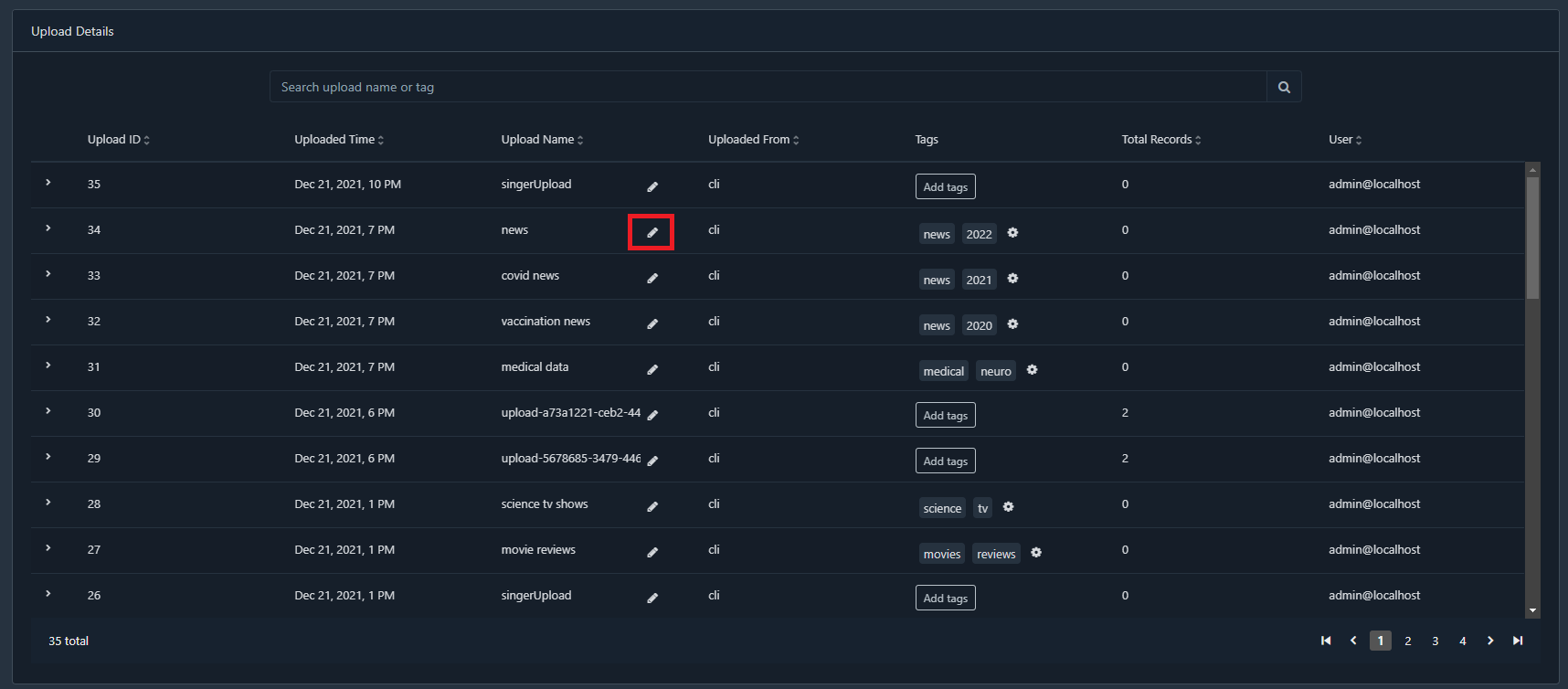Open tag settings gear for medical data
Image resolution: width=1568 pixels, height=689 pixels.
[1032, 370]
